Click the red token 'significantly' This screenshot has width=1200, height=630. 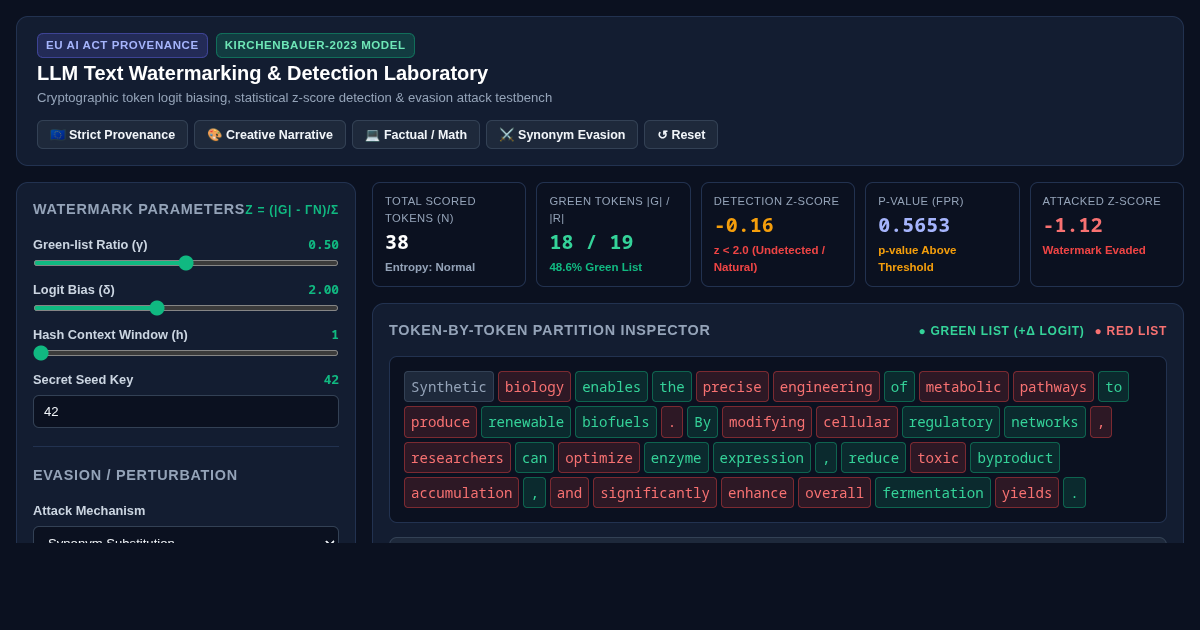click(655, 493)
